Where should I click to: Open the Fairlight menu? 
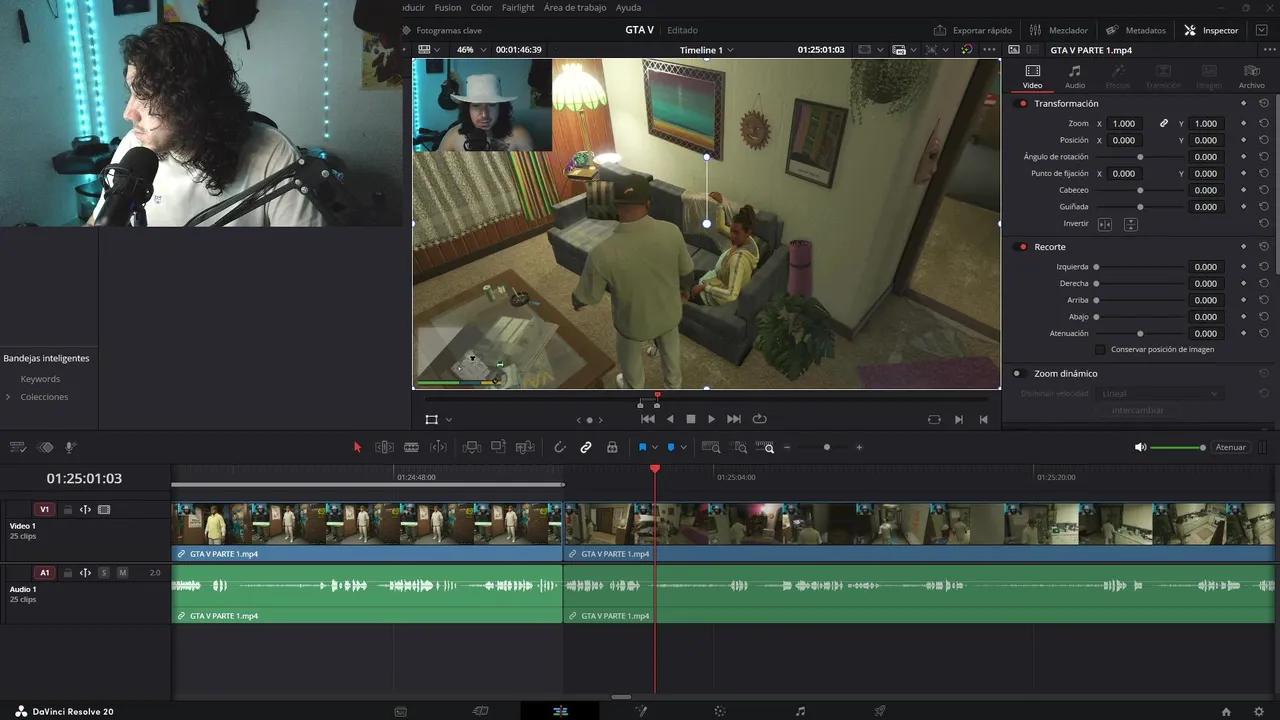pyautogui.click(x=518, y=7)
